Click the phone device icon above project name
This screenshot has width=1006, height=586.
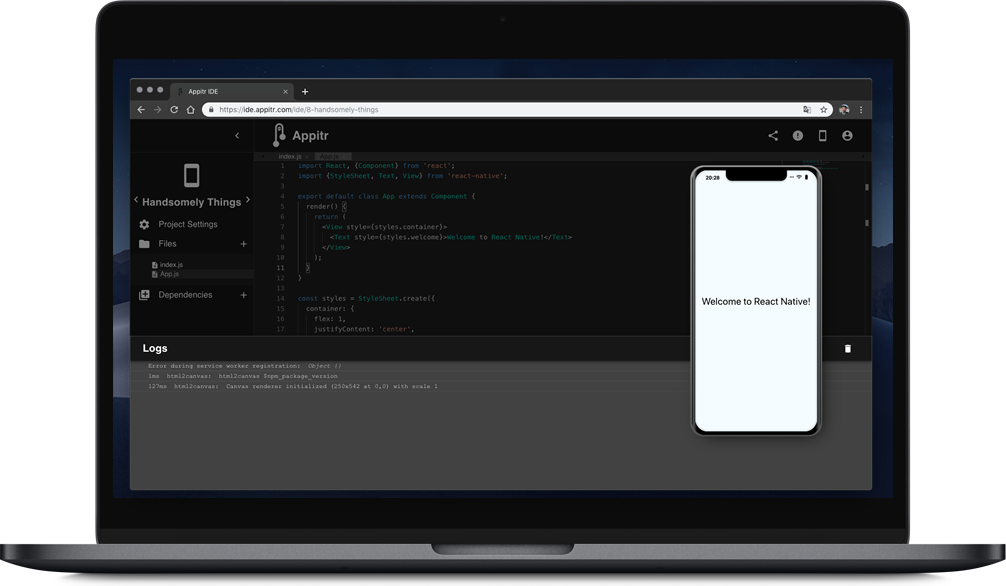pyautogui.click(x=191, y=175)
